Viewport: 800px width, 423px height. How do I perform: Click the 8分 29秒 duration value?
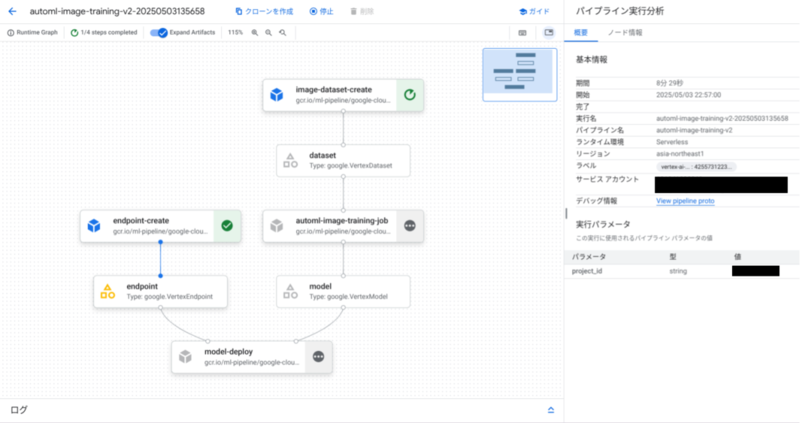pyautogui.click(x=669, y=83)
